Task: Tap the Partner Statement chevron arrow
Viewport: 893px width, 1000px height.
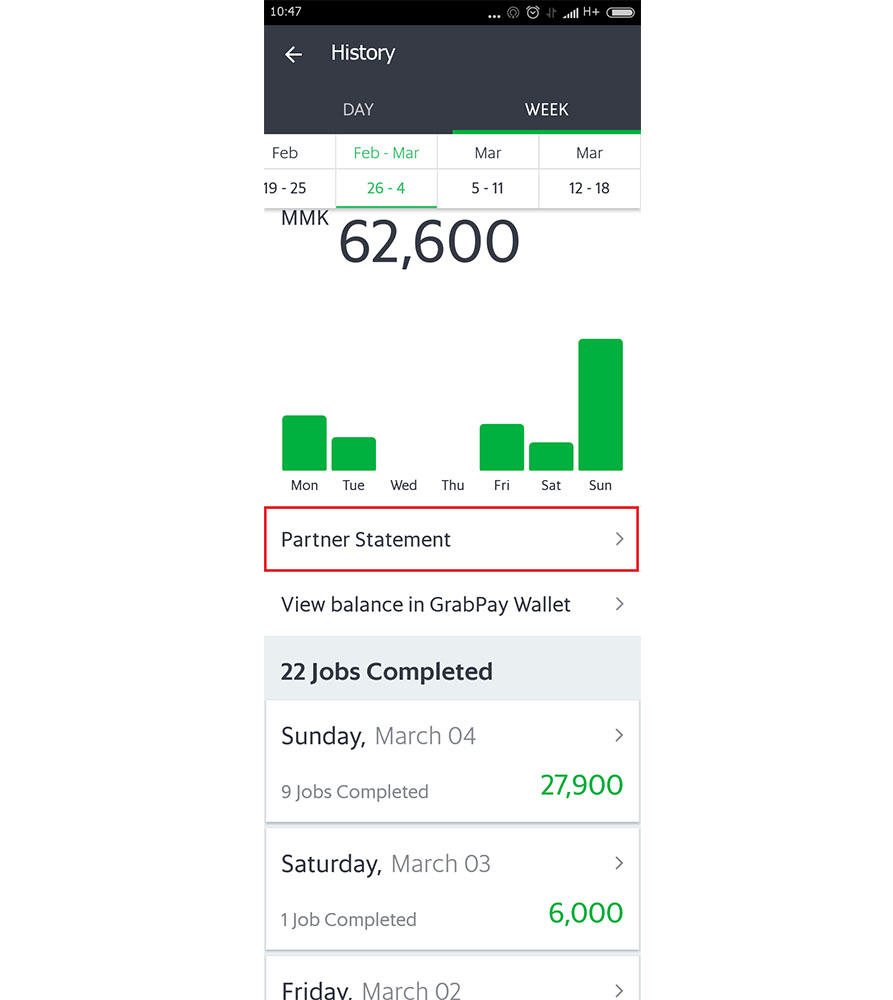Action: (619, 539)
